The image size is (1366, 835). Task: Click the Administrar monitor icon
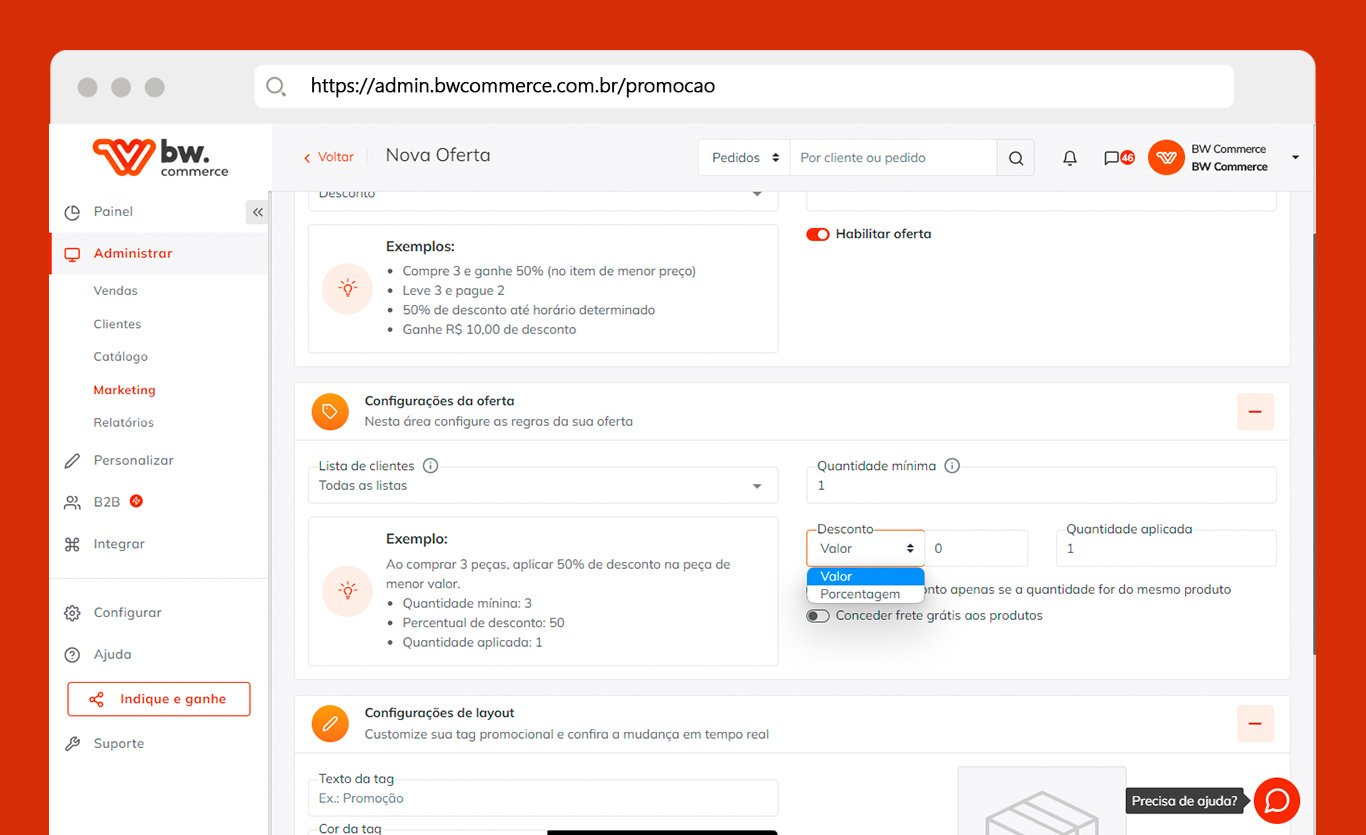pos(72,254)
